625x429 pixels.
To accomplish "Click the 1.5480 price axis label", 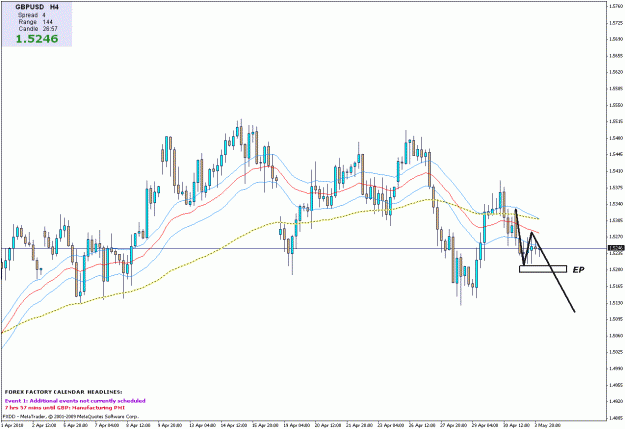I will (616, 138).
